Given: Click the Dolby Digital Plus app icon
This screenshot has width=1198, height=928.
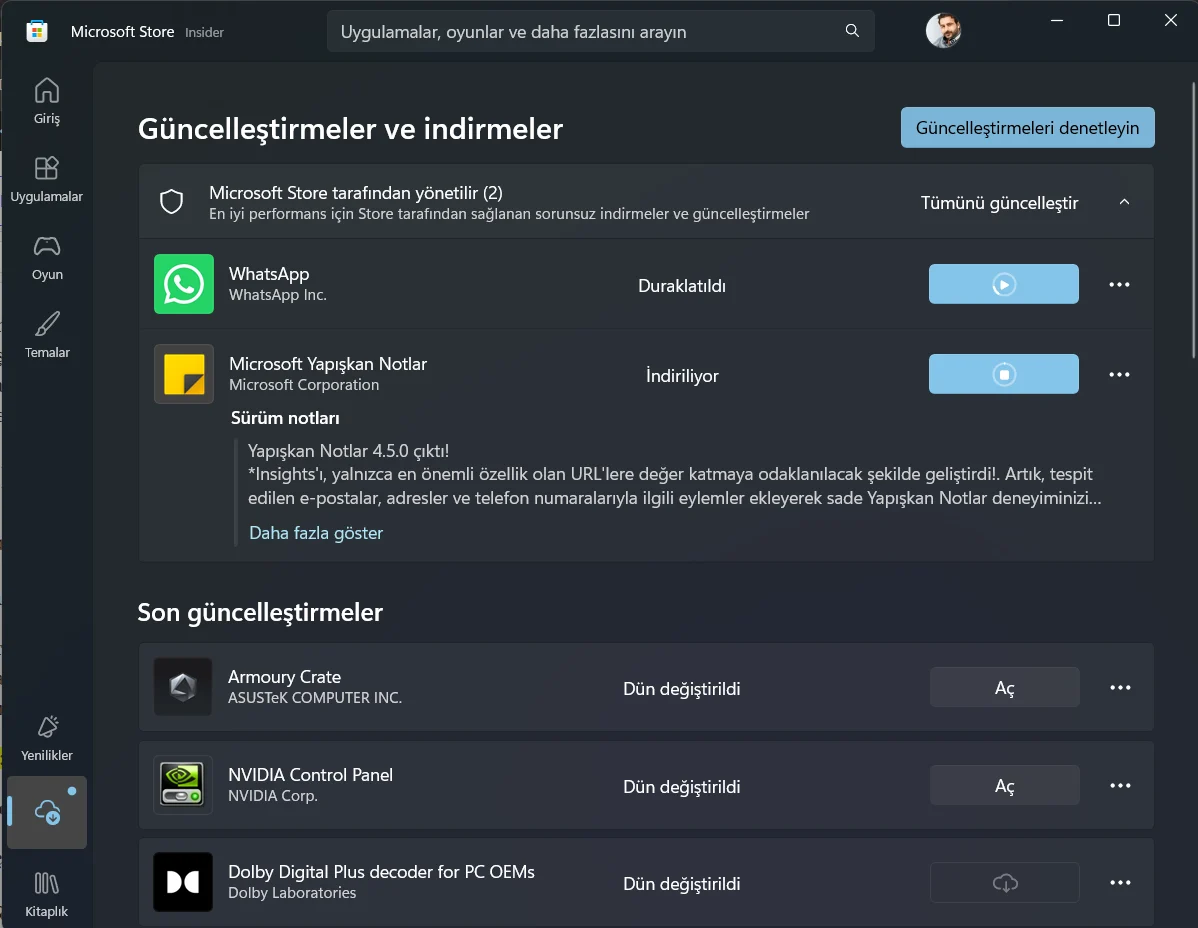Looking at the screenshot, I should click(x=183, y=882).
